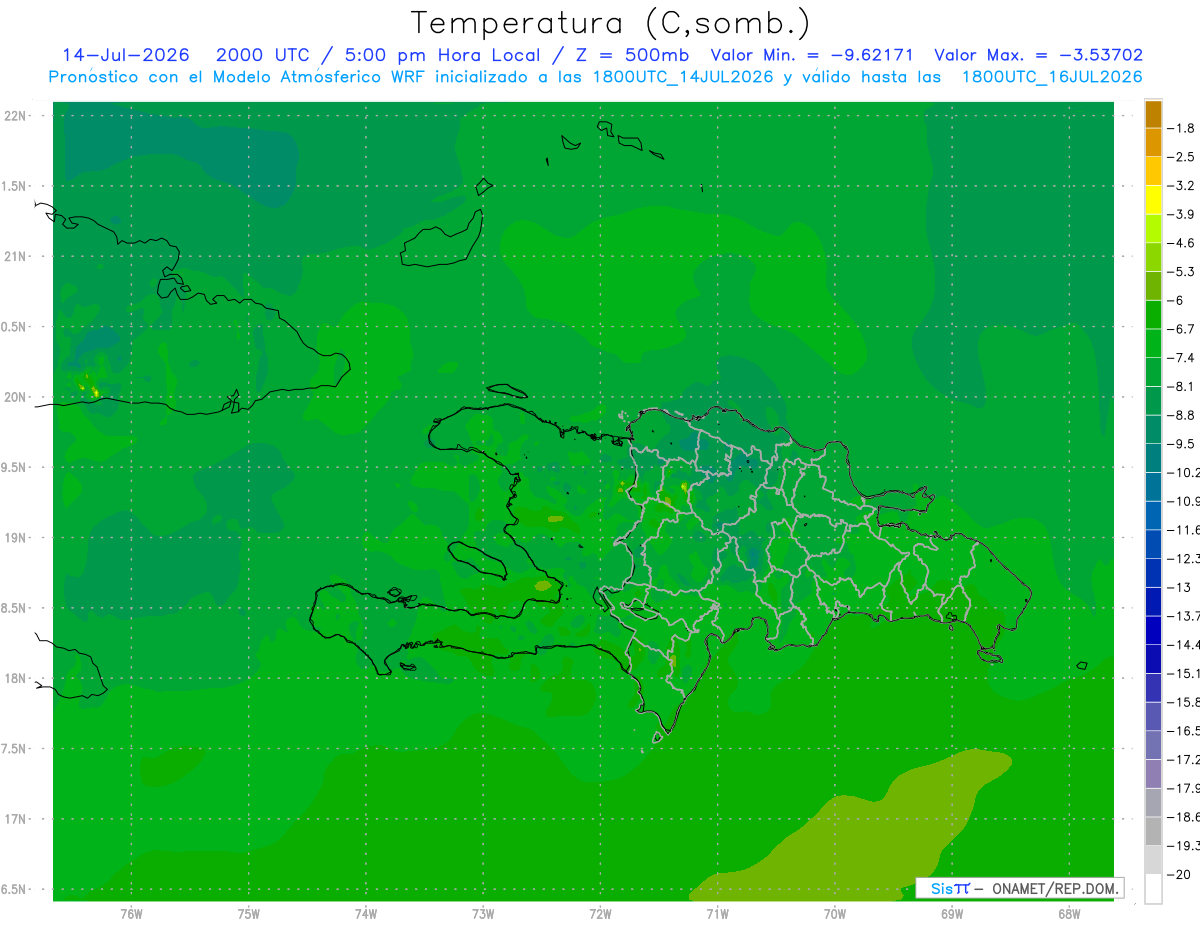Pick the purple swatch between -17.2 and -17.9
1200x927 pixels.
coord(1153,774)
